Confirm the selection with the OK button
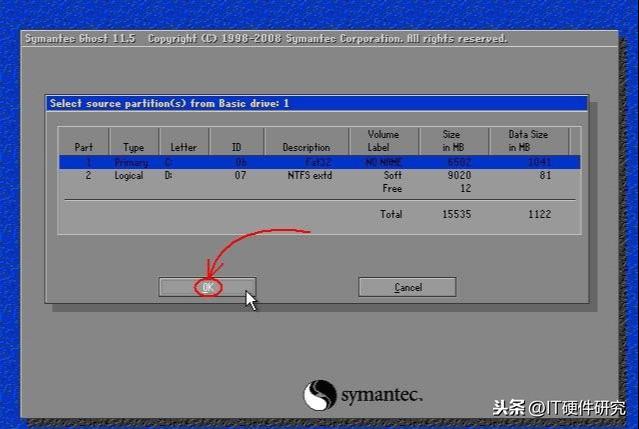This screenshot has height=429, width=639. (207, 287)
